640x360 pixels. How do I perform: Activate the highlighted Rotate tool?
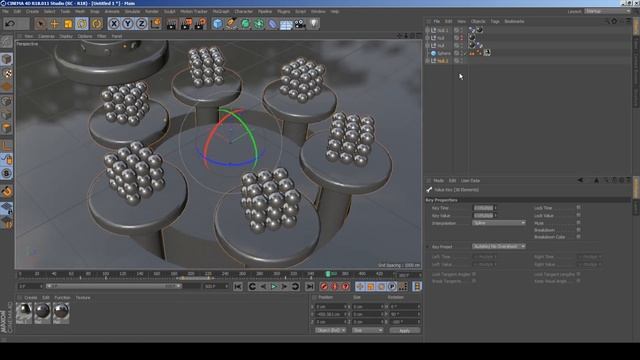[82, 24]
